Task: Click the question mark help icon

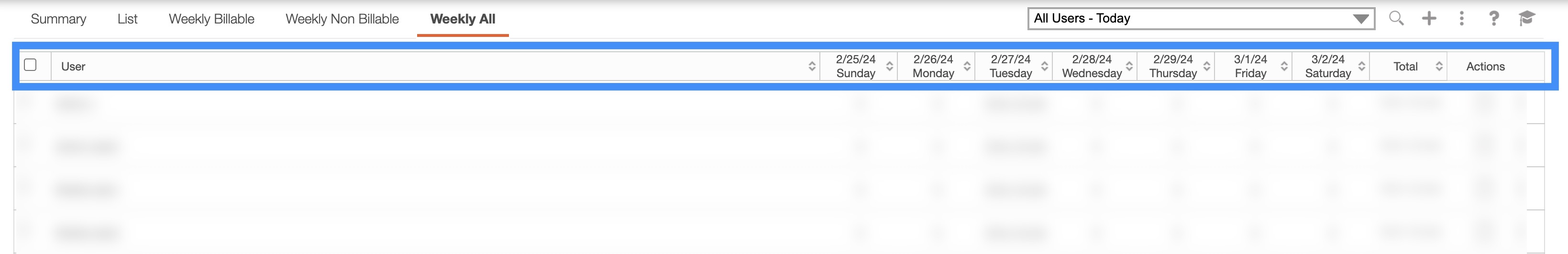Action: pos(1494,18)
